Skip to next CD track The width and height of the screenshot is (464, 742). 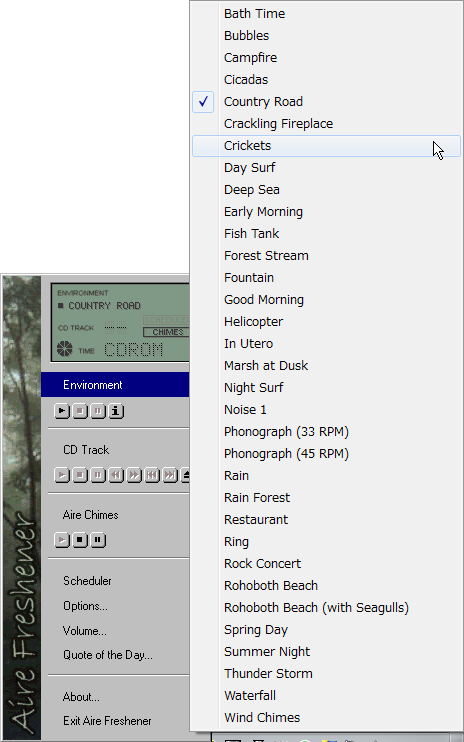click(170, 475)
